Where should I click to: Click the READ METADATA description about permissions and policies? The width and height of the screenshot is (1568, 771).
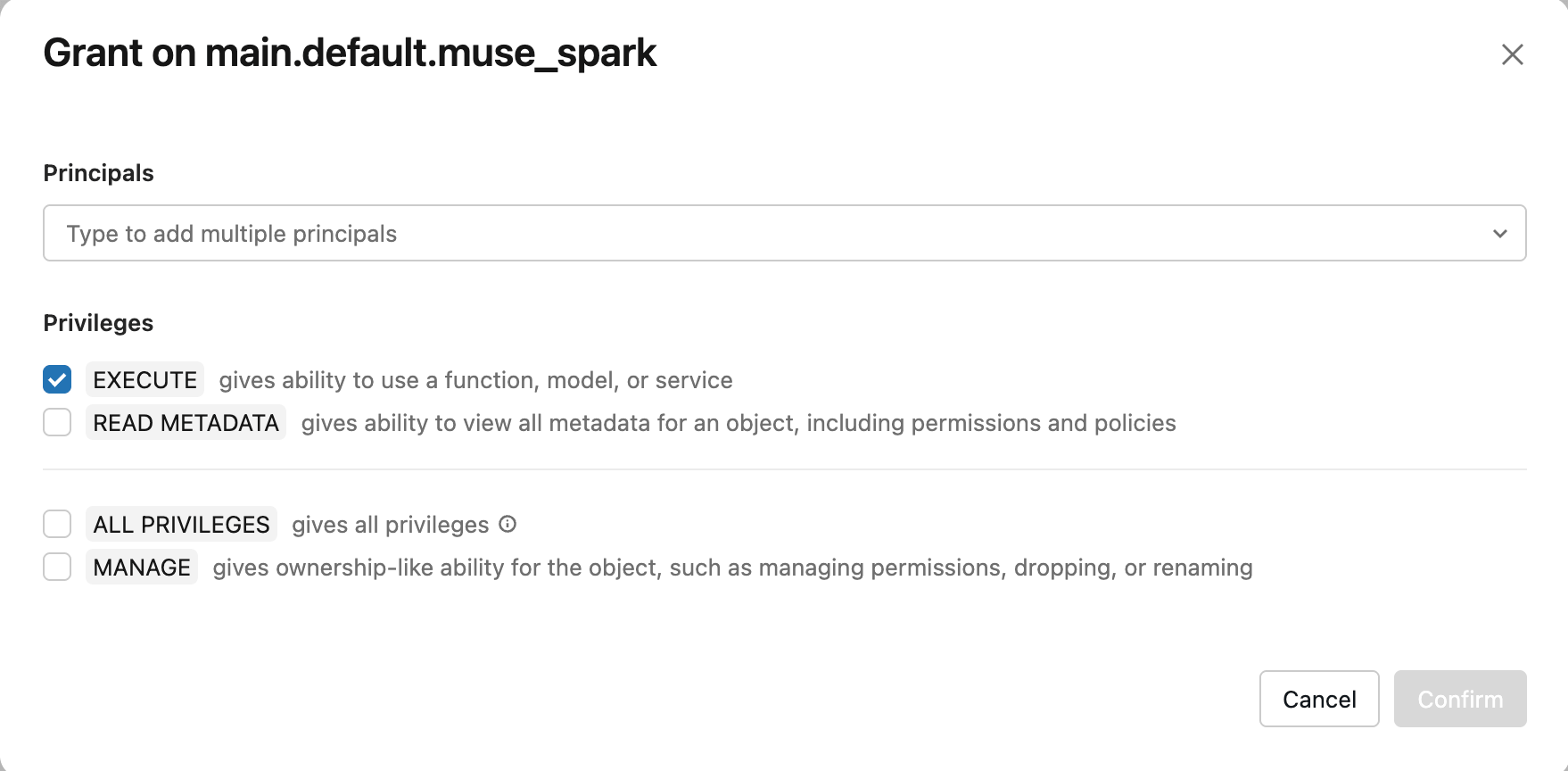pyautogui.click(x=739, y=423)
